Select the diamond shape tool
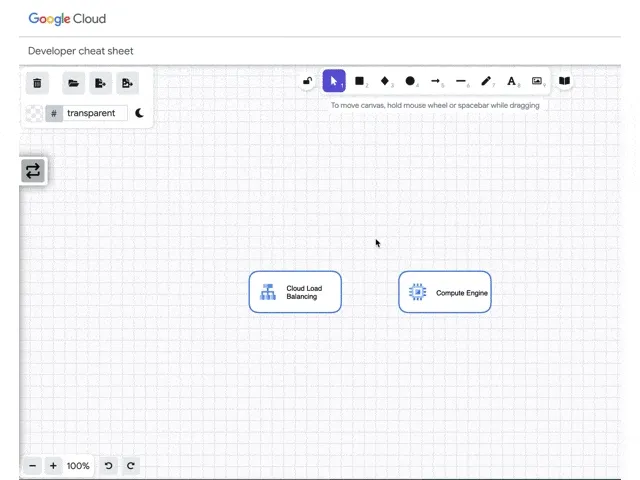This screenshot has height=480, width=640. pyautogui.click(x=385, y=81)
